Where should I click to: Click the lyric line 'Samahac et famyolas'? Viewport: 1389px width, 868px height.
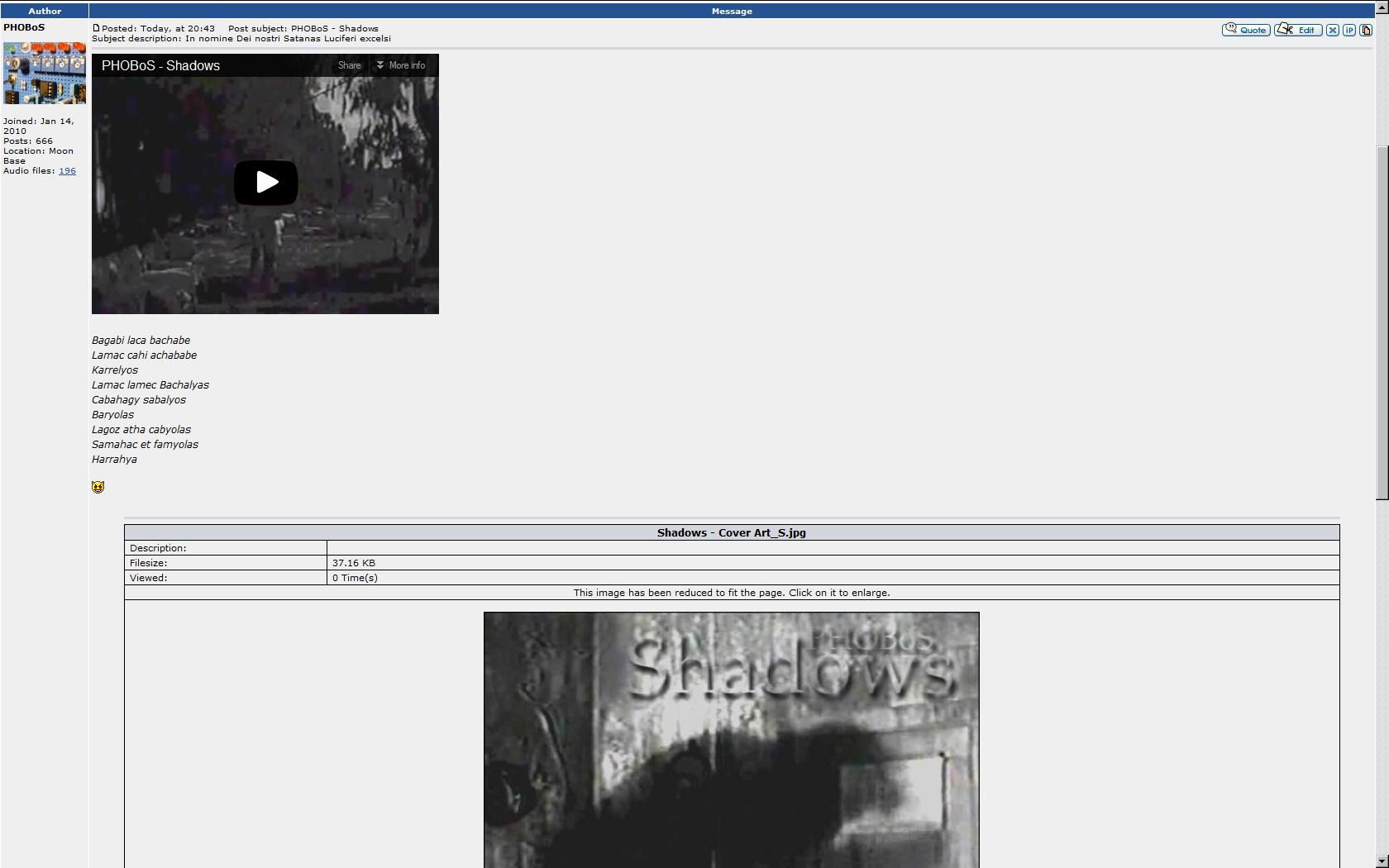click(145, 445)
